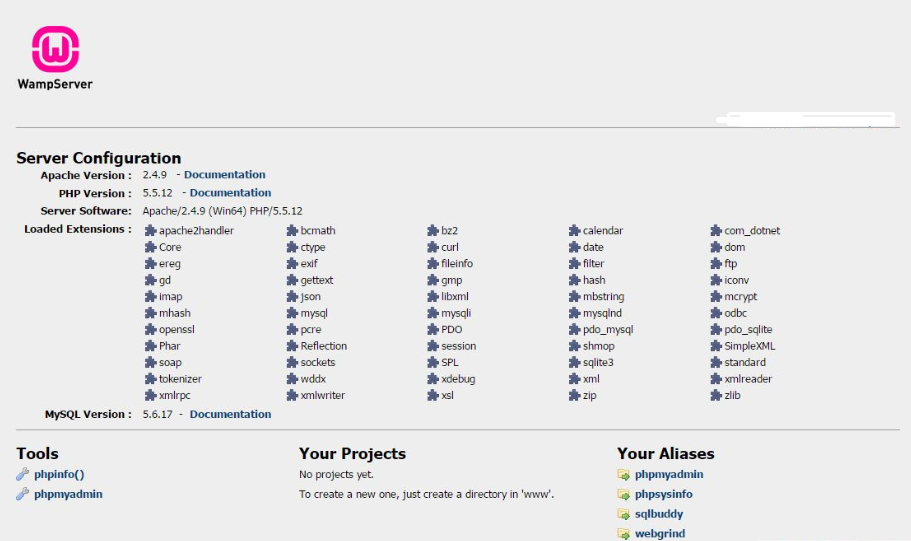
Task: Click puzzle icon next to openssl
Action: coord(150,329)
